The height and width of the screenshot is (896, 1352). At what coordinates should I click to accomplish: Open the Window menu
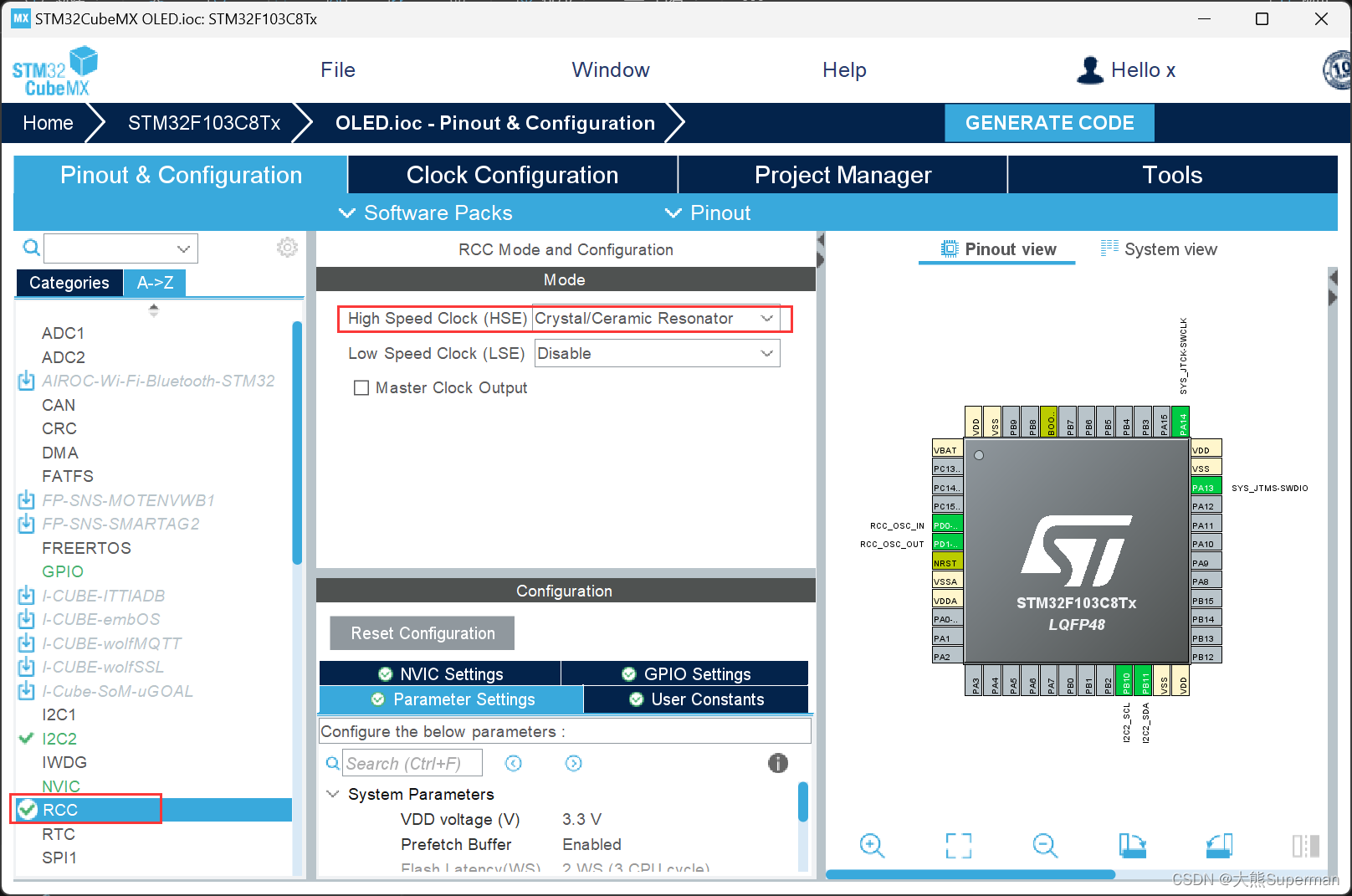611,70
